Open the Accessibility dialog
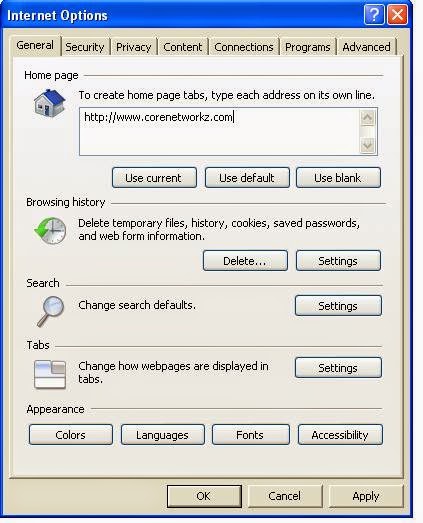 point(340,435)
